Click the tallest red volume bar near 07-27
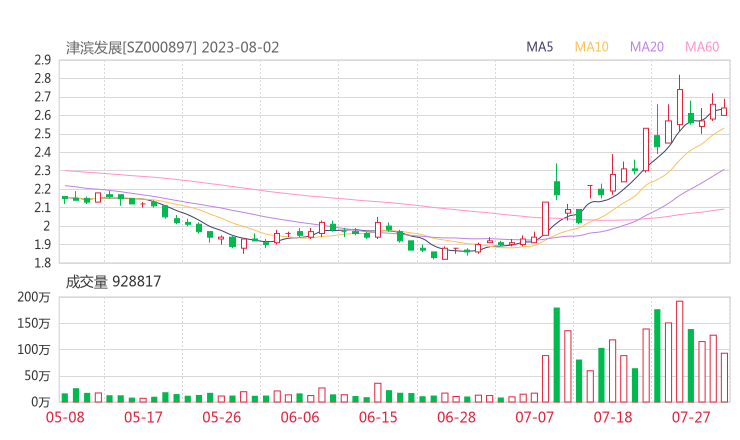The width and height of the screenshot is (740, 440). pyautogui.click(x=680, y=352)
